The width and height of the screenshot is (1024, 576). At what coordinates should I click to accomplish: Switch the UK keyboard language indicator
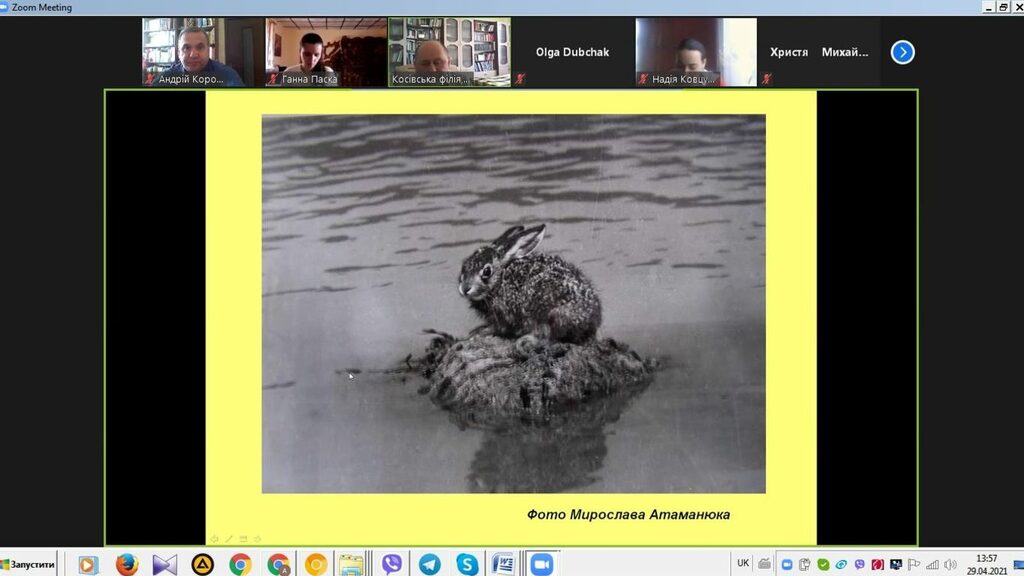[x=743, y=563]
